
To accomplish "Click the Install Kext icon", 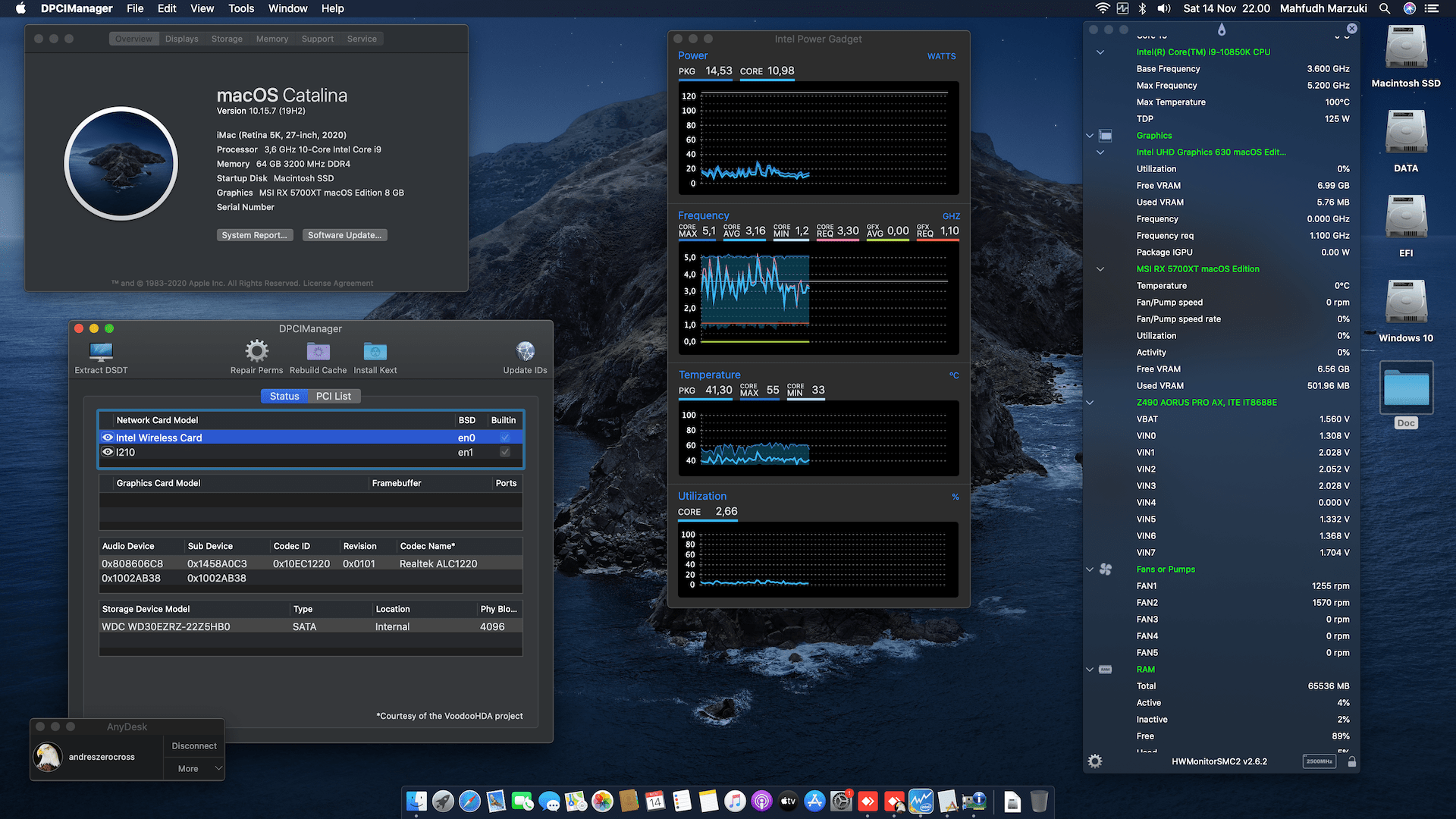I will click(x=375, y=350).
